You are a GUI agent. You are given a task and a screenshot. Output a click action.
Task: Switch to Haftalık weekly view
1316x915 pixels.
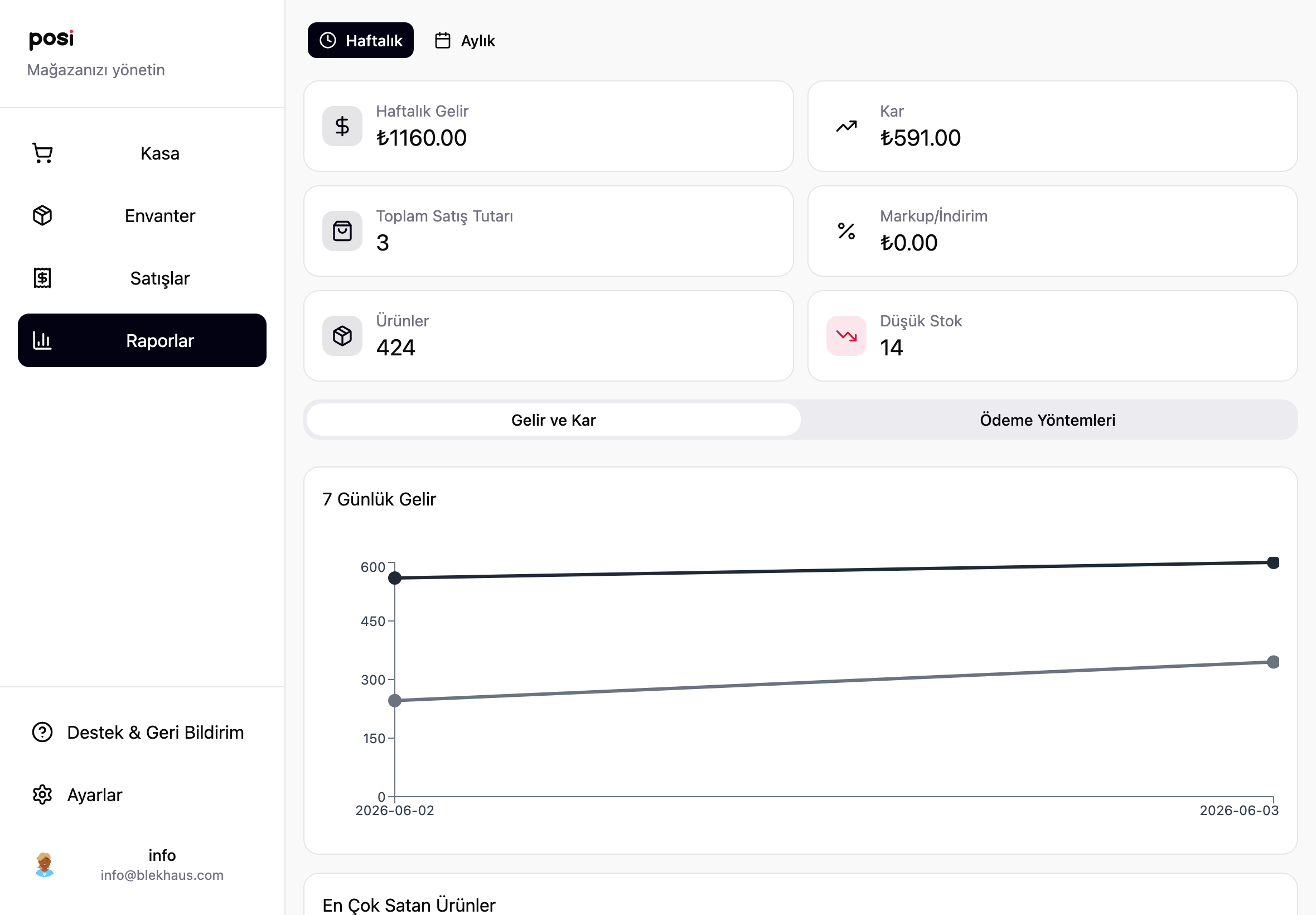point(360,40)
